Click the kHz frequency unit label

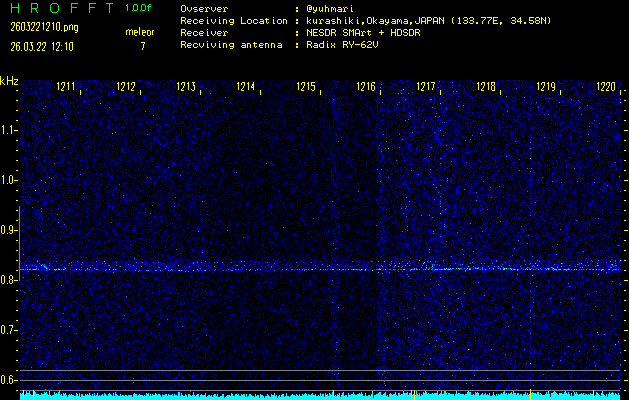(9, 81)
